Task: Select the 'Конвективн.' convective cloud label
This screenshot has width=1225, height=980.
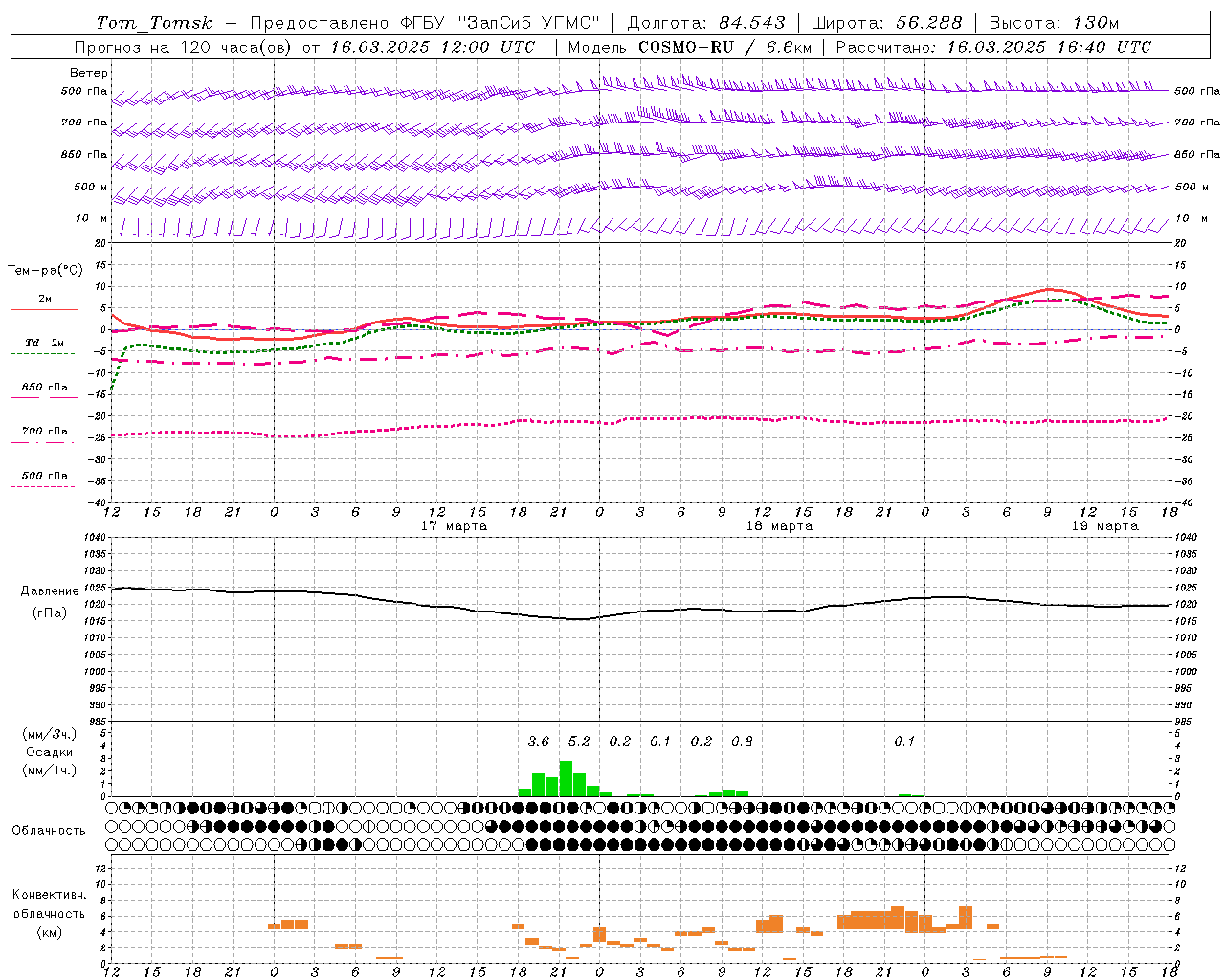Action: click(x=50, y=895)
